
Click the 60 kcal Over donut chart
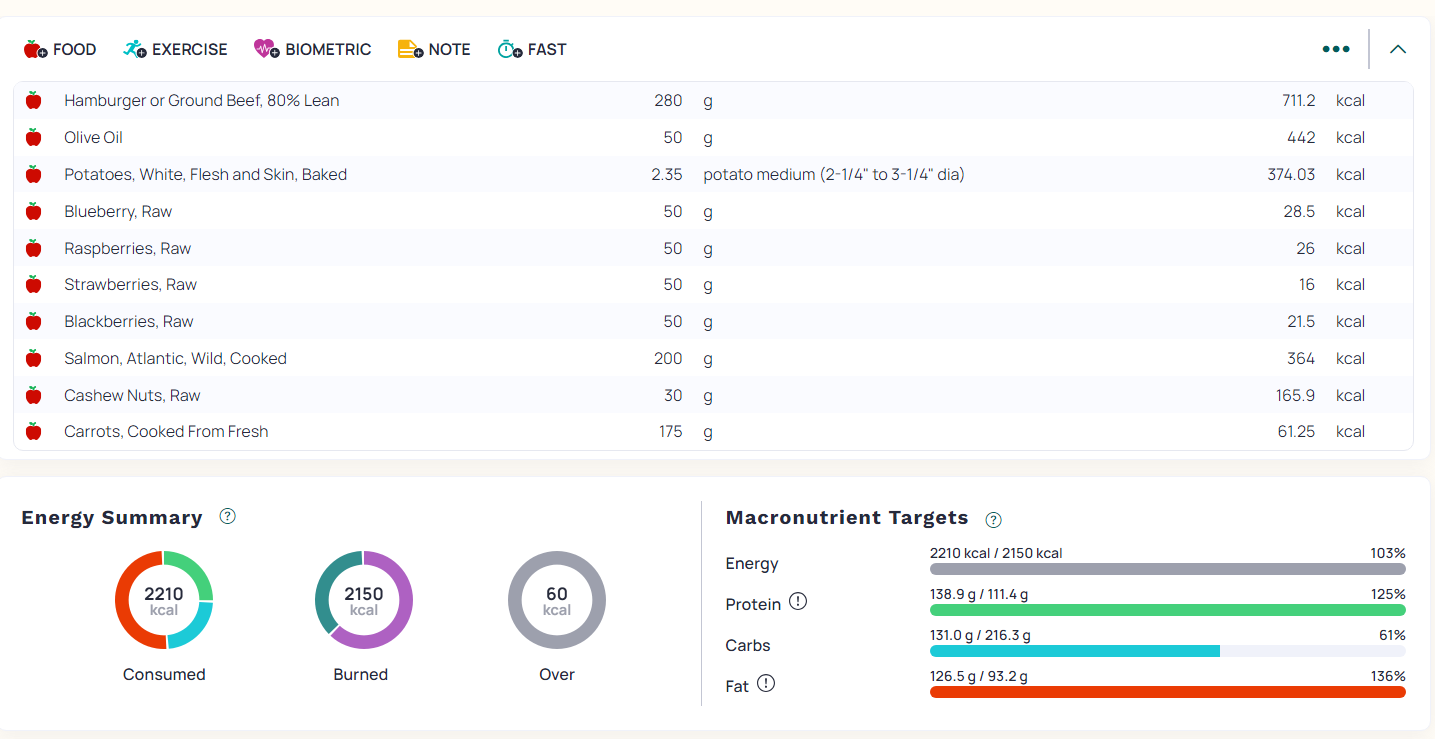(x=557, y=600)
